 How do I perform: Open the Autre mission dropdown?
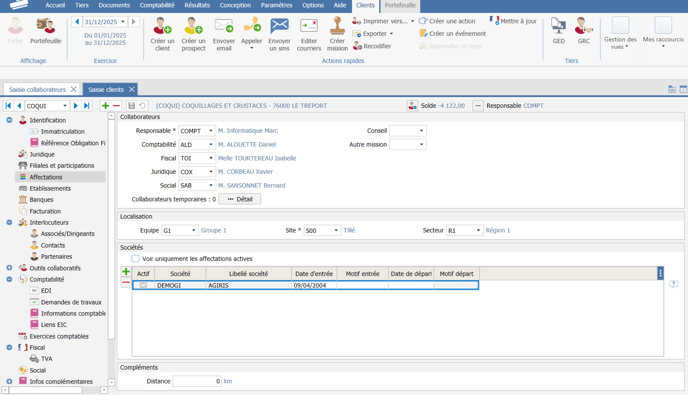421,144
